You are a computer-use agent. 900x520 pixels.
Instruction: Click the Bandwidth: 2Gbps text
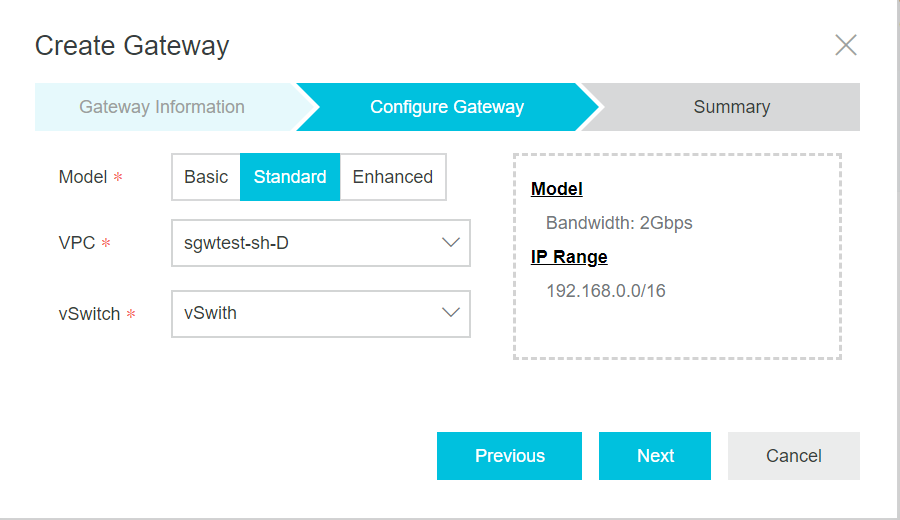(619, 223)
